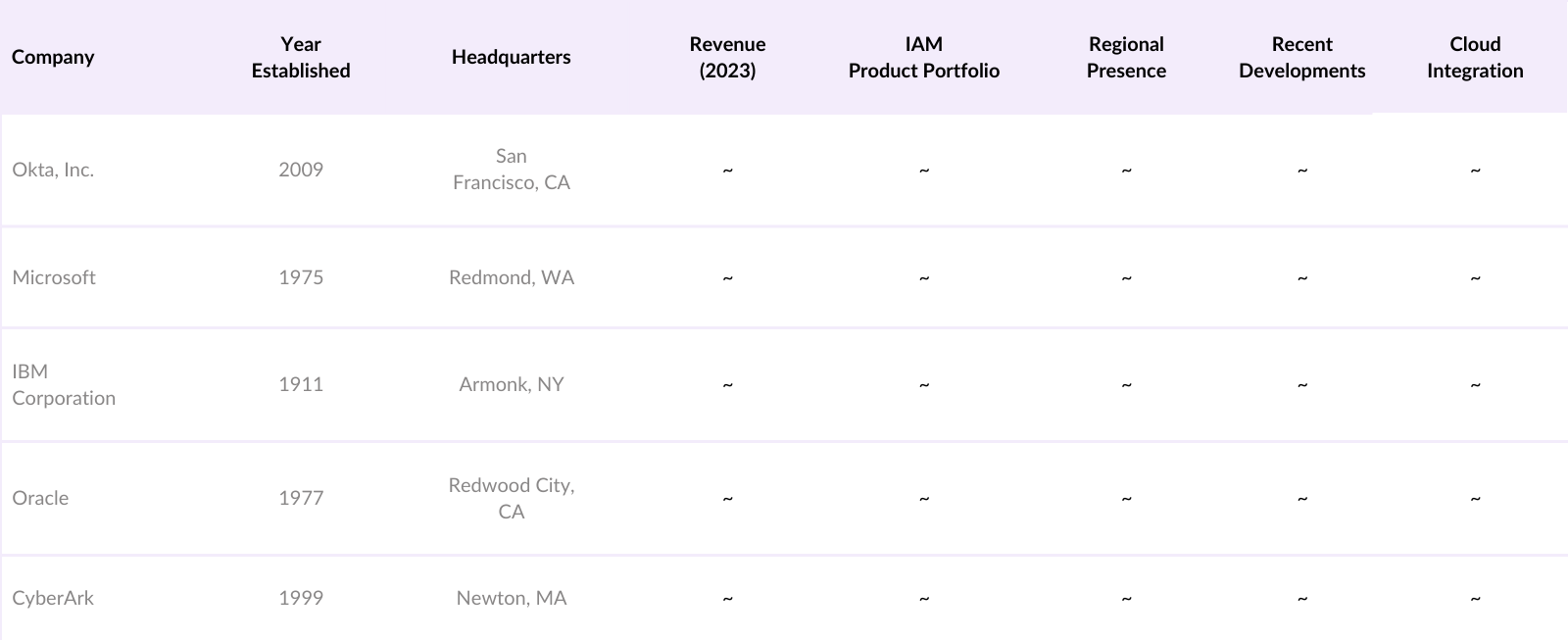Click the Newton, MA headquarters cell
This screenshot has height=640, width=1568.
coord(511,598)
